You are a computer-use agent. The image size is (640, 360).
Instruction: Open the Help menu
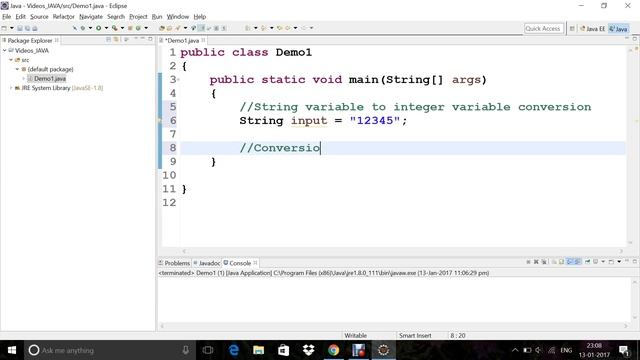pyautogui.click(x=200, y=17)
